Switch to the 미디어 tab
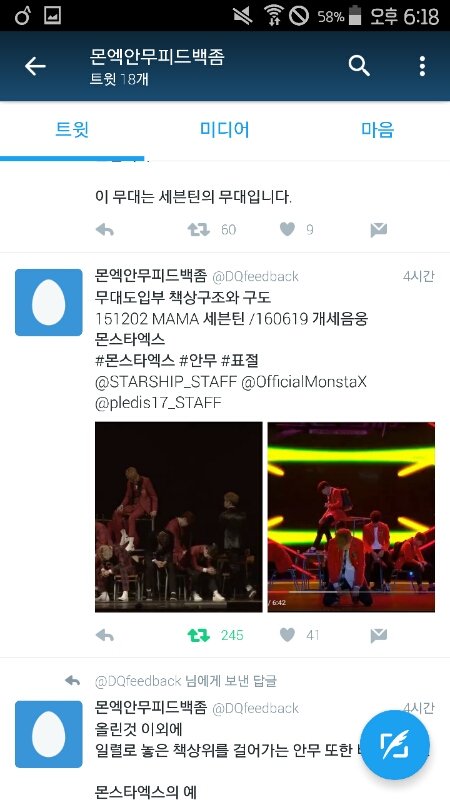This screenshot has height=800, width=450. point(224,130)
